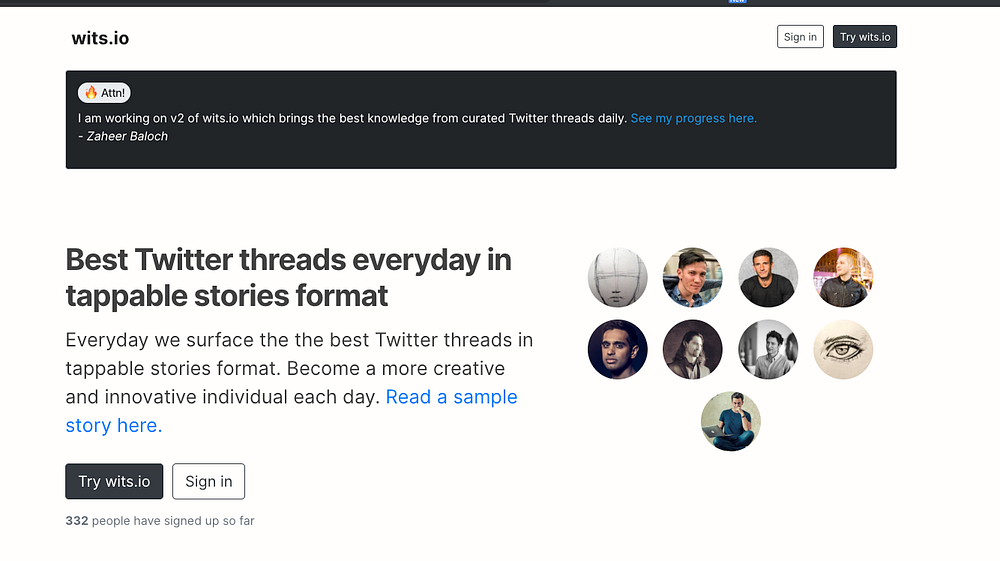The image size is (1000, 561).
Task: Select the black-and-white avatar of man in shirt
Action: [768, 349]
